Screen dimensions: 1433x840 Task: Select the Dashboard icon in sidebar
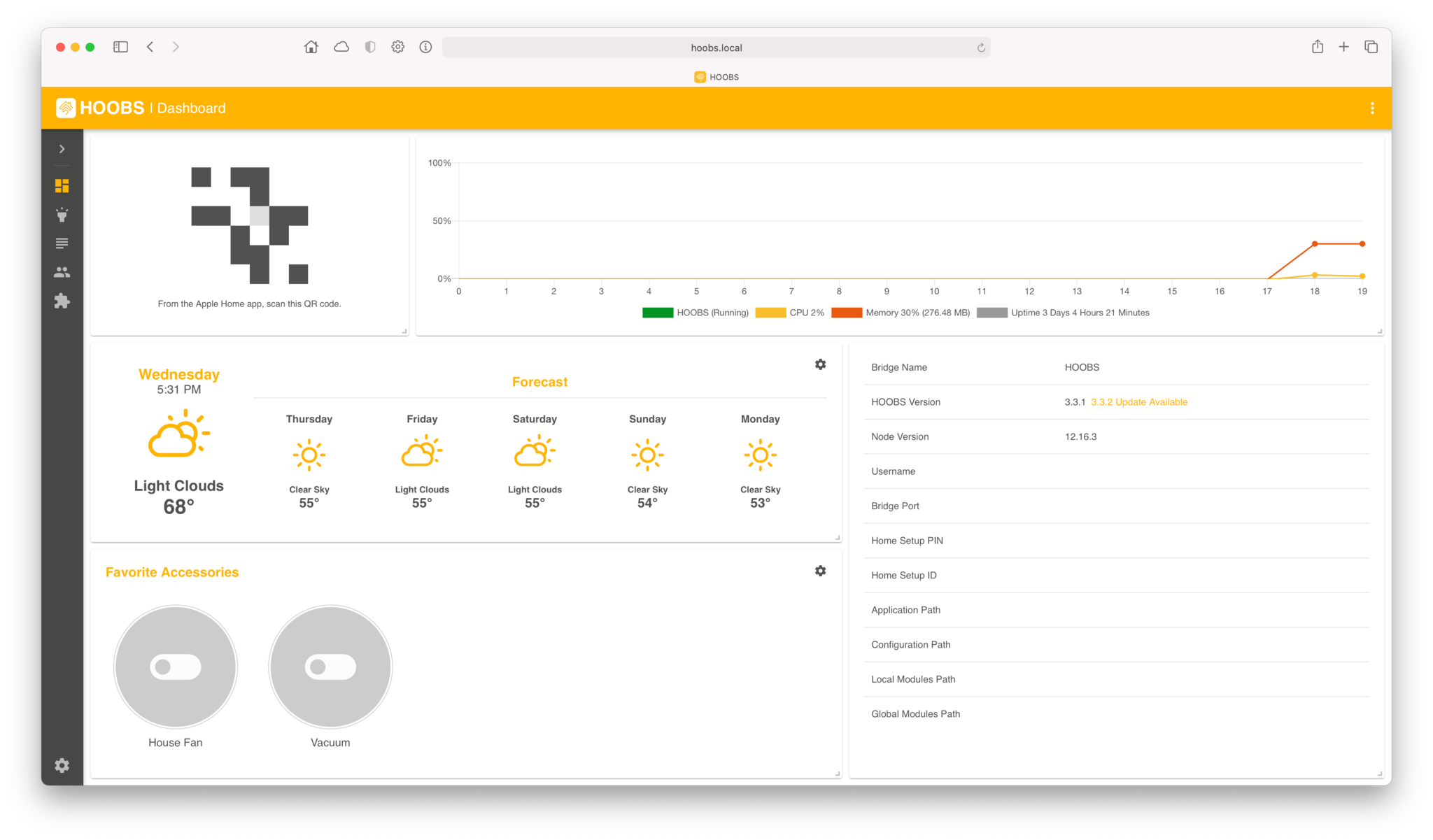[x=62, y=186]
